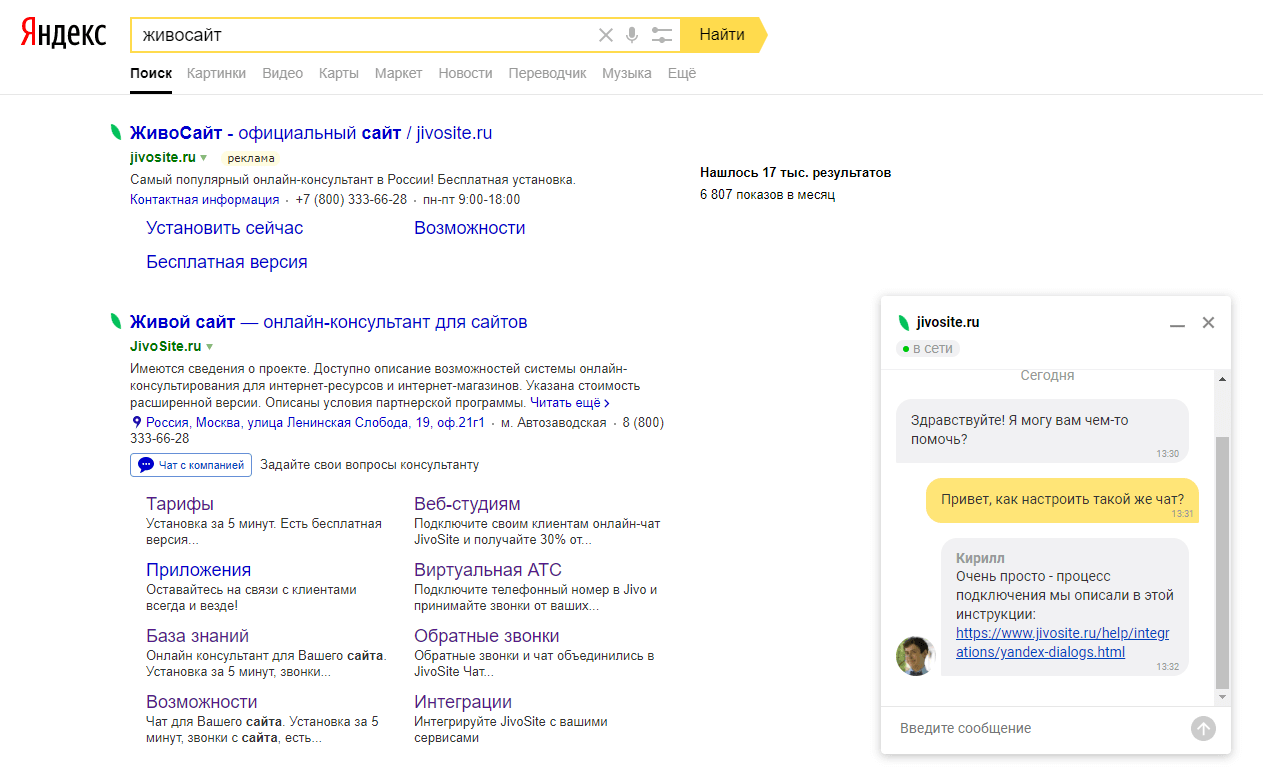The image size is (1263, 772).
Task: Click text Нашлось 17 тыс. результатов
Action: click(796, 173)
